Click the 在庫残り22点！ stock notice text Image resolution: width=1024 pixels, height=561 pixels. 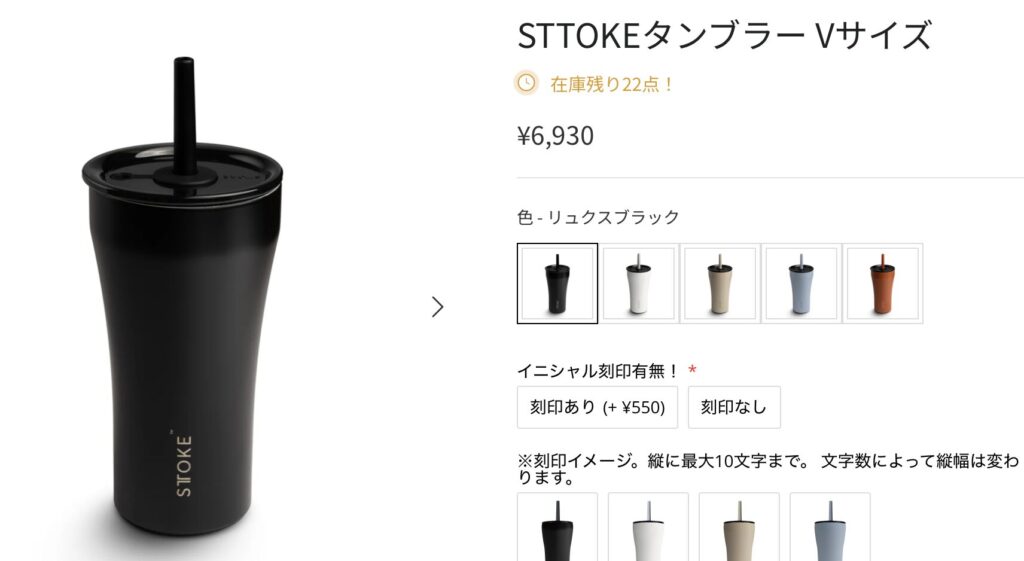[612, 84]
